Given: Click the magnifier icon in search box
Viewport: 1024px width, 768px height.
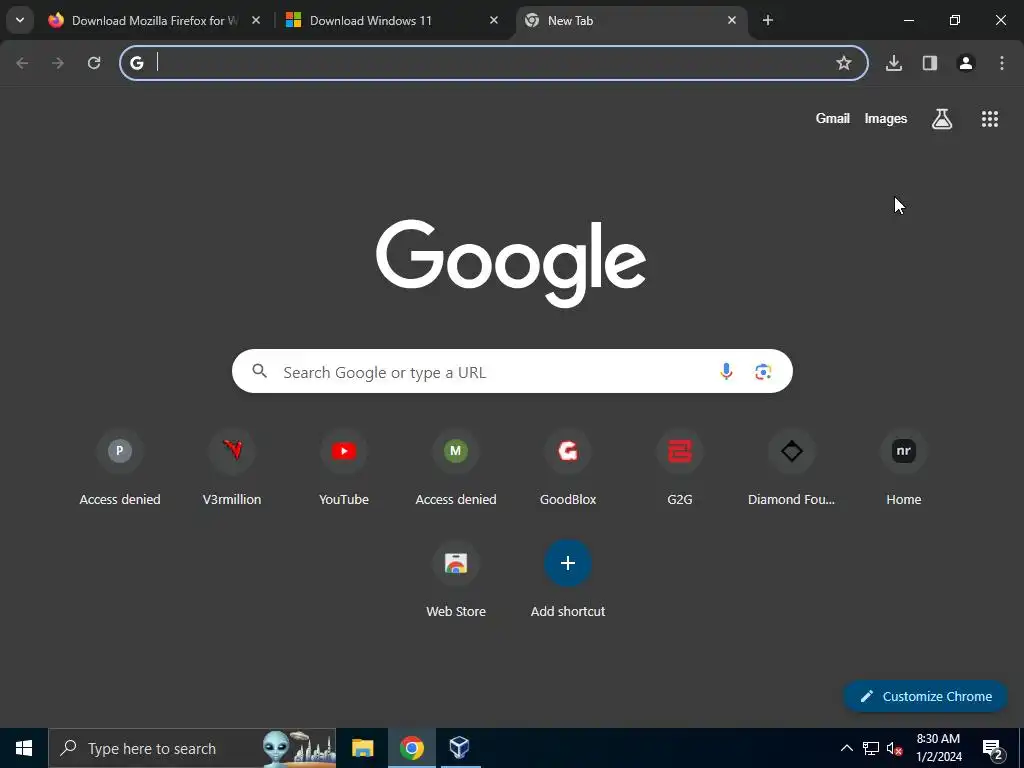Looking at the screenshot, I should [259, 371].
